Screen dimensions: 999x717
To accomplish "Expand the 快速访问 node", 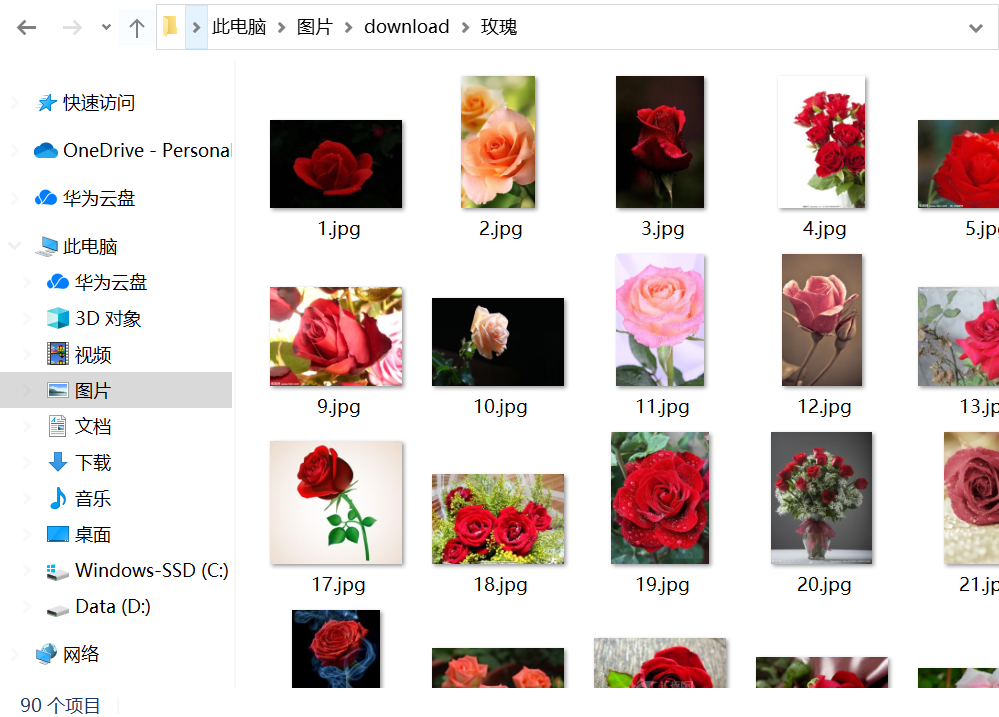I will click(x=15, y=103).
